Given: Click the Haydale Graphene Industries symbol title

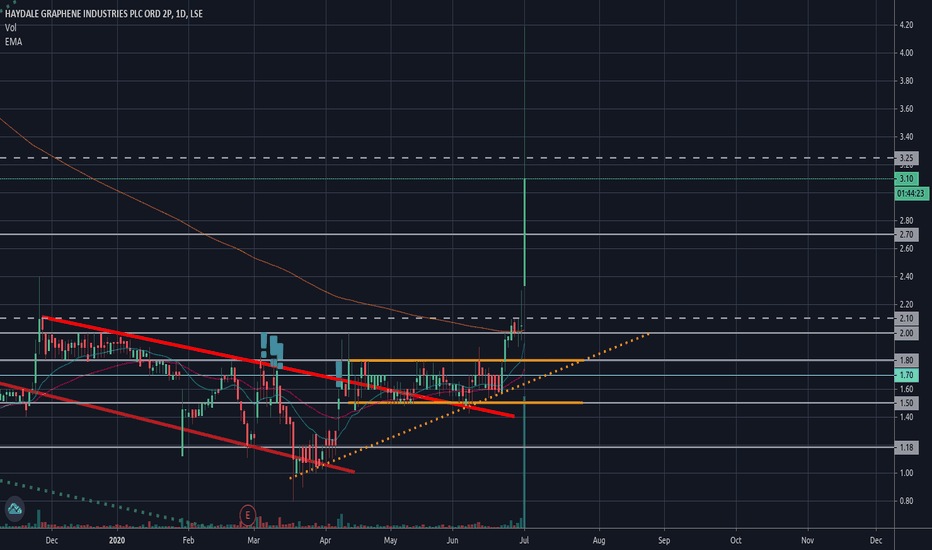Looking at the screenshot, I should point(104,14).
